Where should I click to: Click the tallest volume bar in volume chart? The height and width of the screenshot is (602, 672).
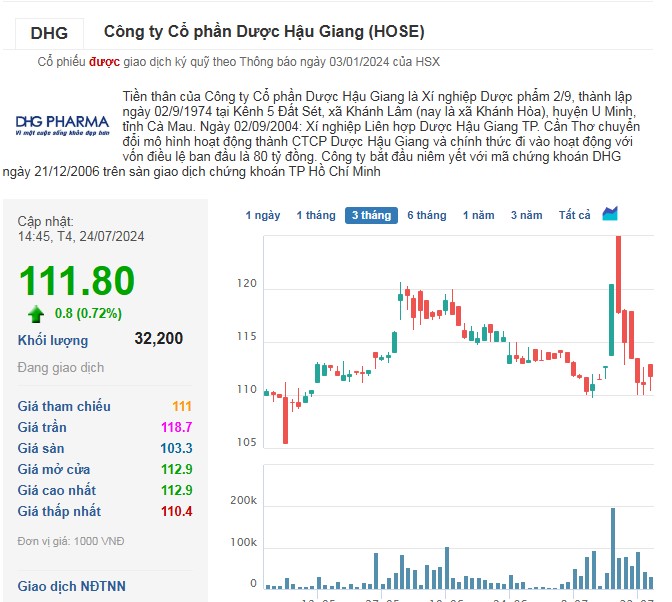(x=612, y=548)
